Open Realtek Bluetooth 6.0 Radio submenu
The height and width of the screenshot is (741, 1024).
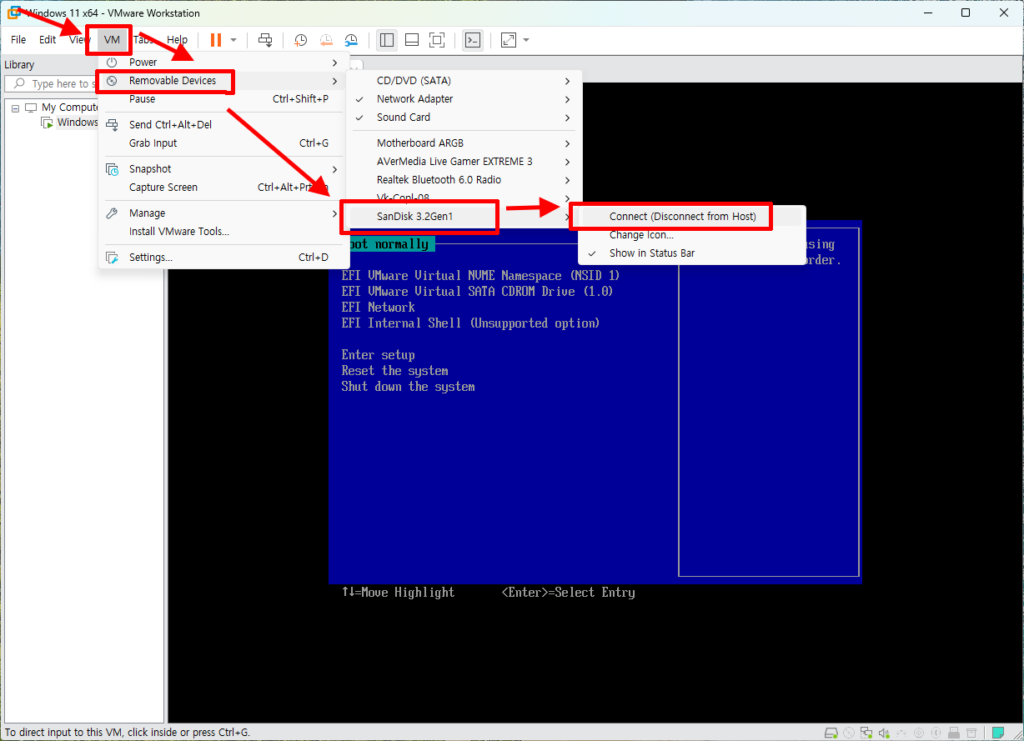[464, 180]
